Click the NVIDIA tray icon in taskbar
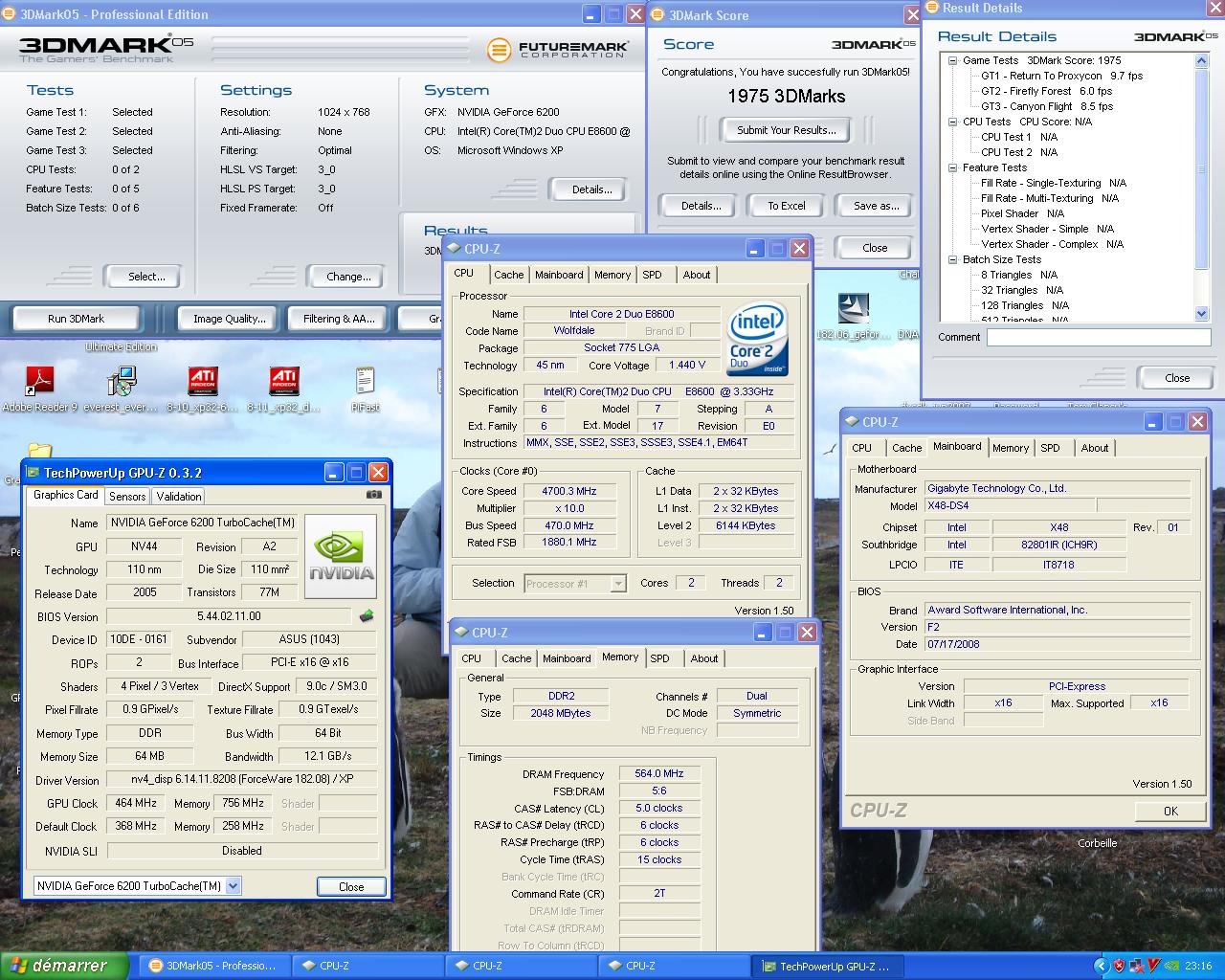 tap(1171, 966)
